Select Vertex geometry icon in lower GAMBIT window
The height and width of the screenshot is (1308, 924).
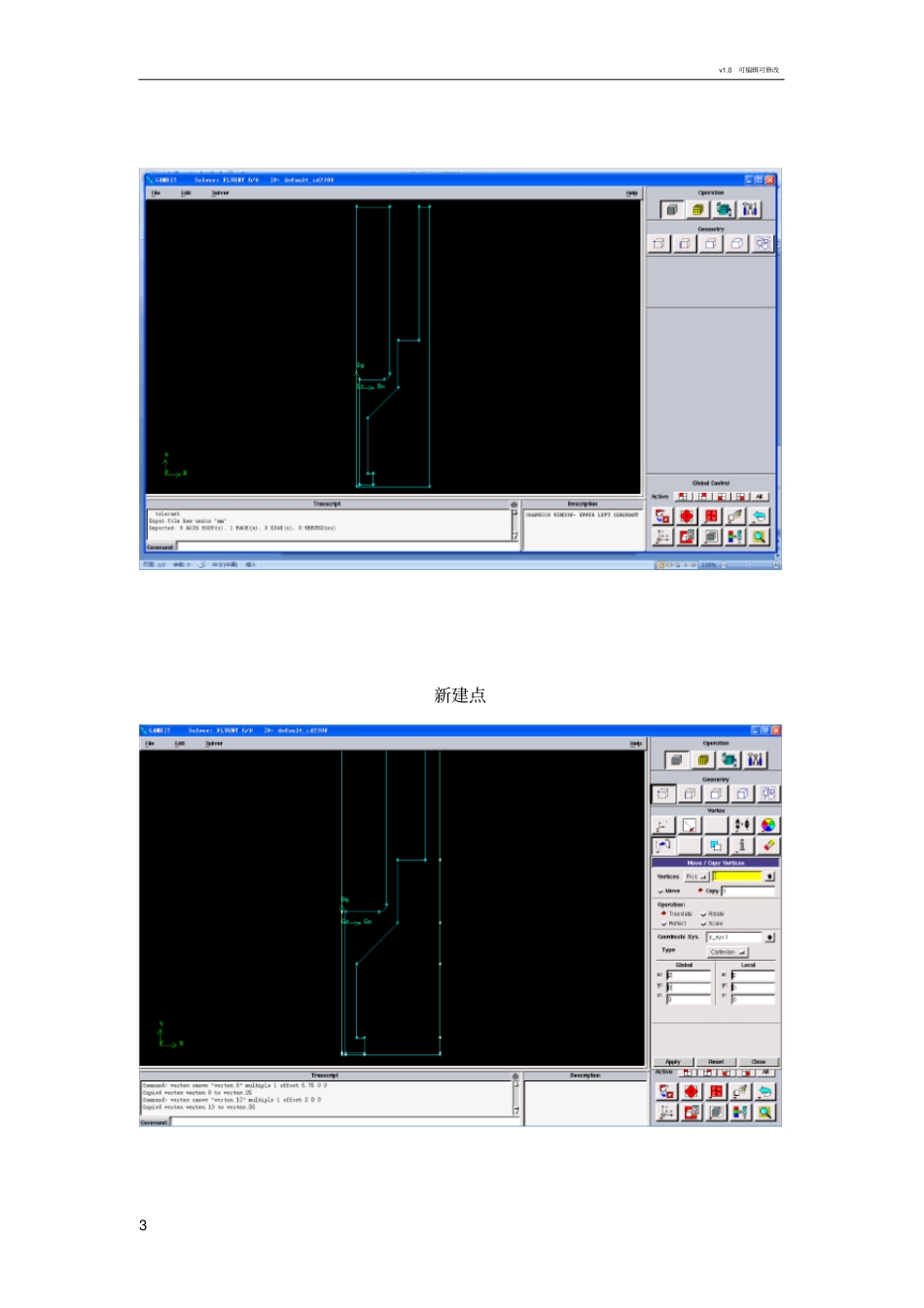coord(662,794)
